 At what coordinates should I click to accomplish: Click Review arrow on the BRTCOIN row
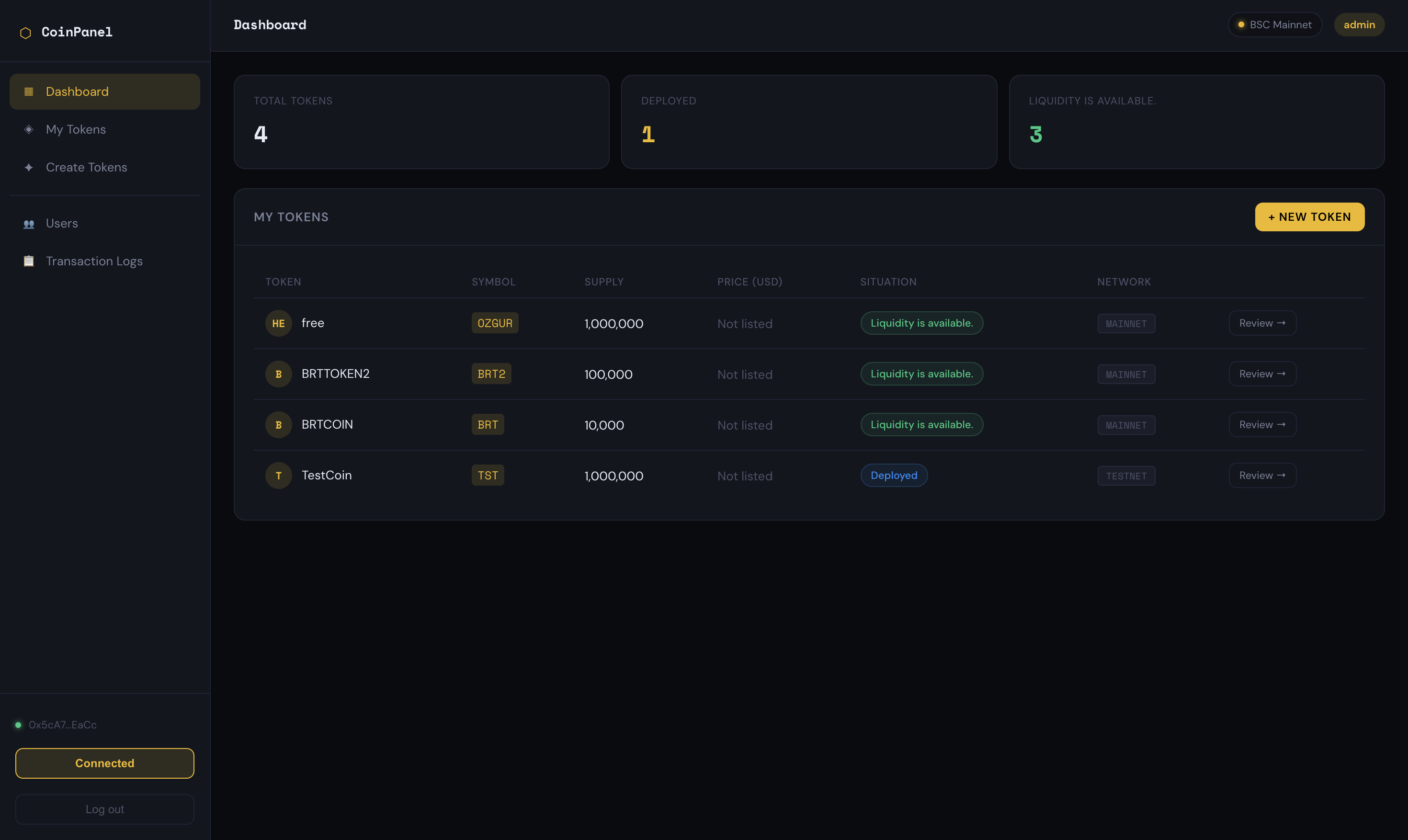click(1262, 424)
